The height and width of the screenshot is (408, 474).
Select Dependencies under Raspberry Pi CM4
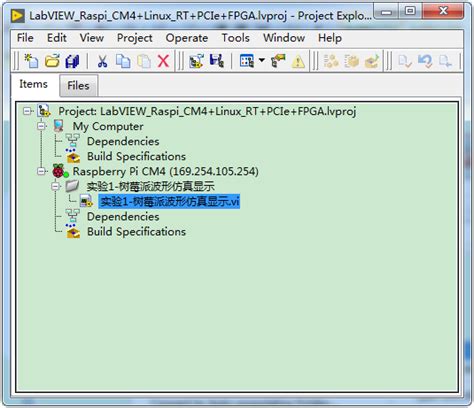point(123,217)
